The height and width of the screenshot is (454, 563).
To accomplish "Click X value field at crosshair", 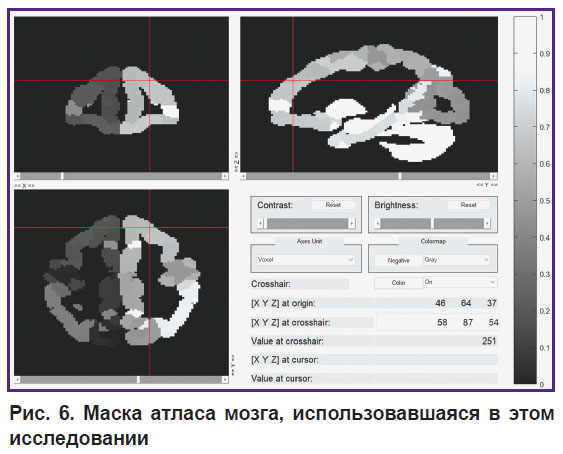I will point(442,323).
